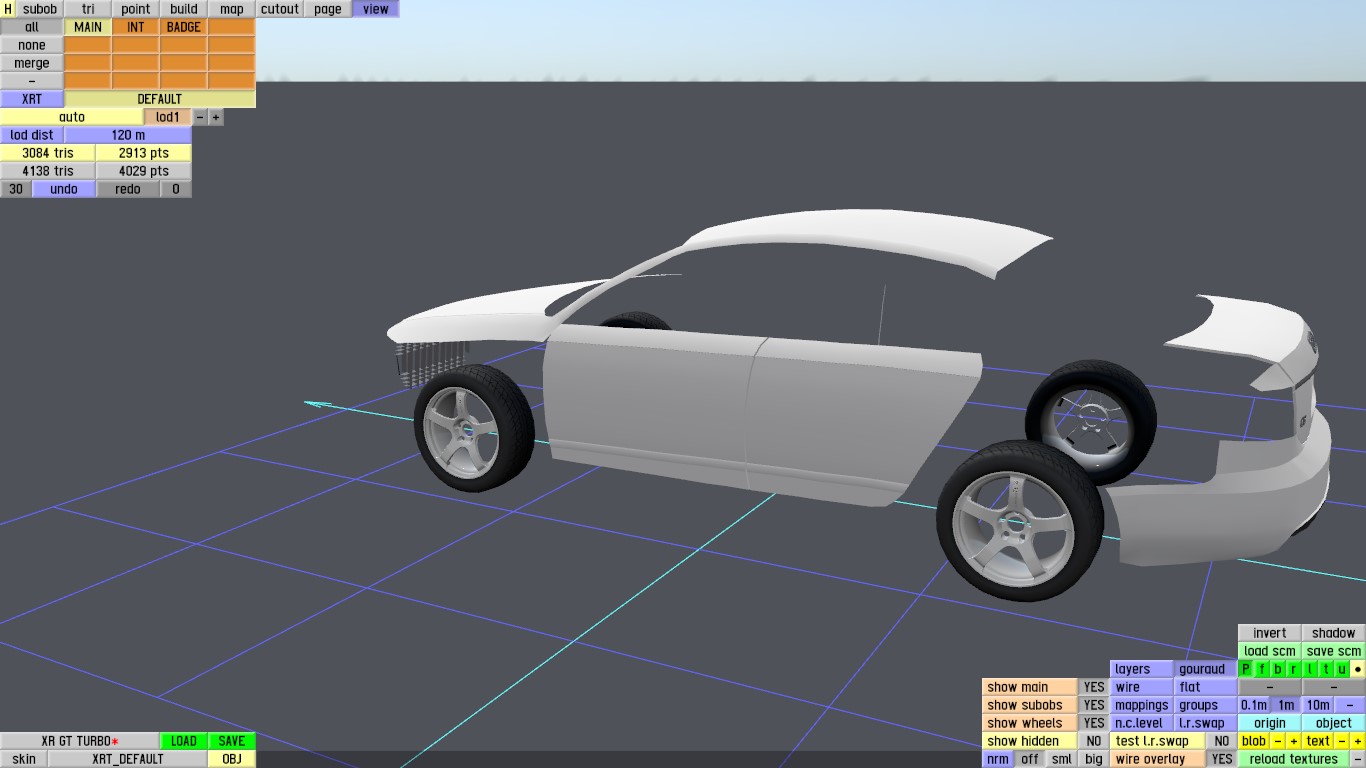
Task: Open the tri editing tab
Action: tap(88, 9)
